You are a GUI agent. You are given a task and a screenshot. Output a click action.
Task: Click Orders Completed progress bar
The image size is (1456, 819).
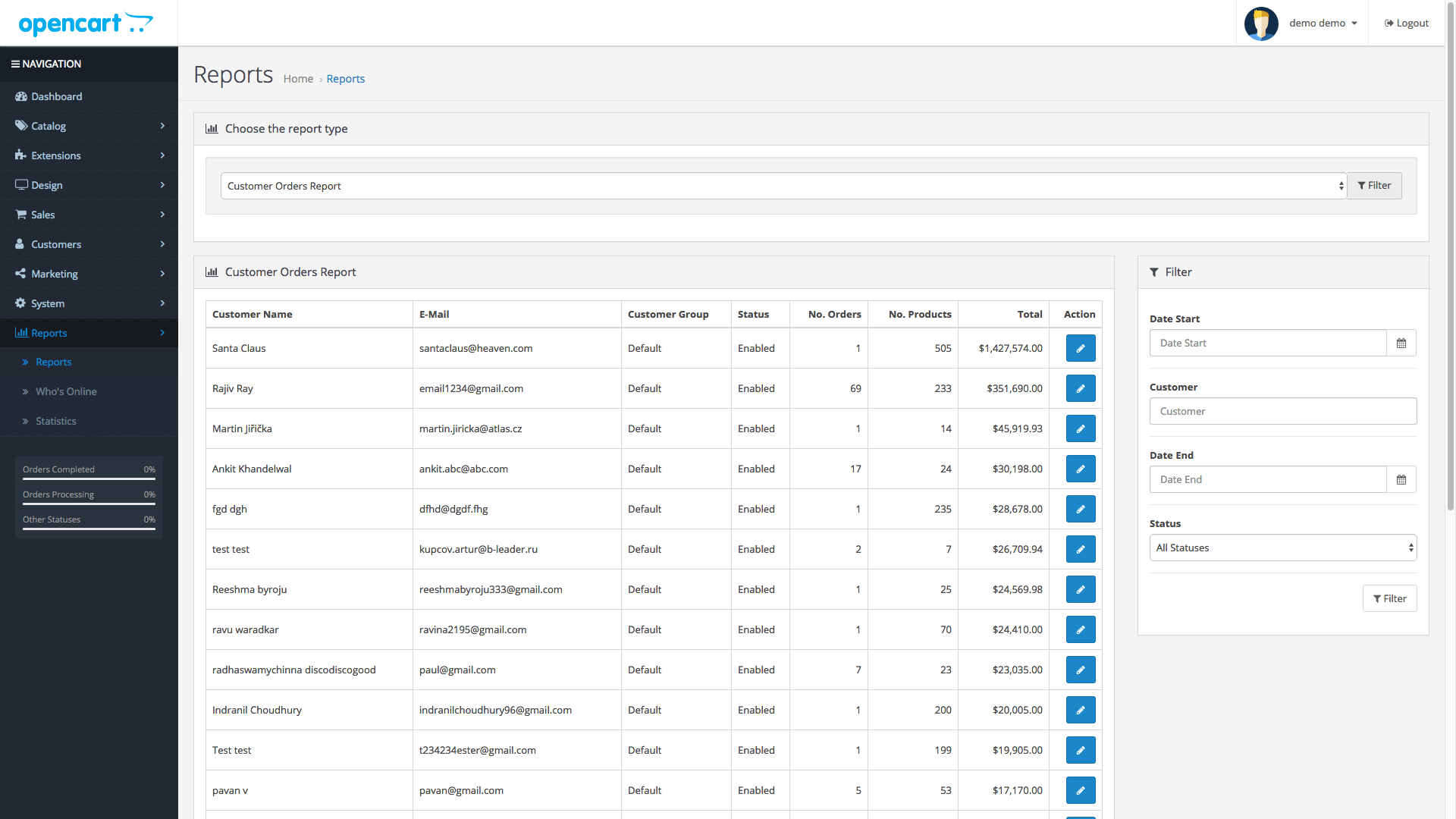tap(89, 479)
